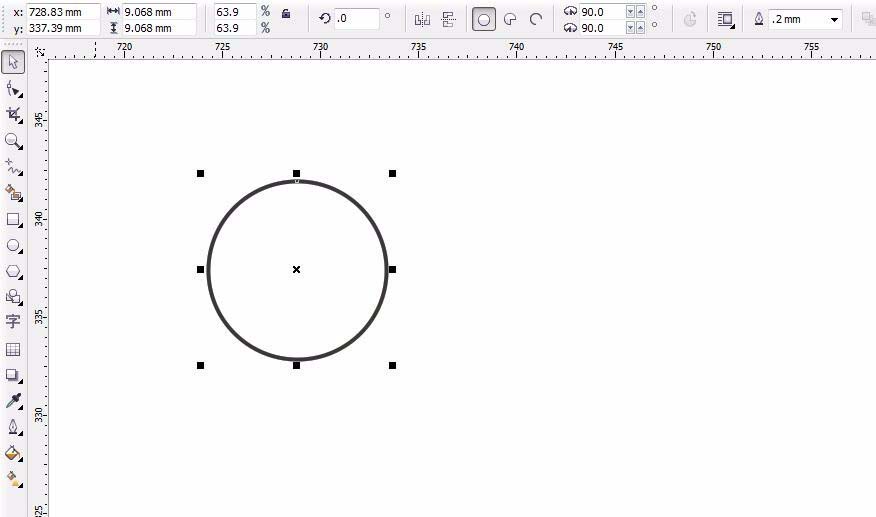The image size is (876, 517).
Task: Click the object width field
Action: point(159,12)
